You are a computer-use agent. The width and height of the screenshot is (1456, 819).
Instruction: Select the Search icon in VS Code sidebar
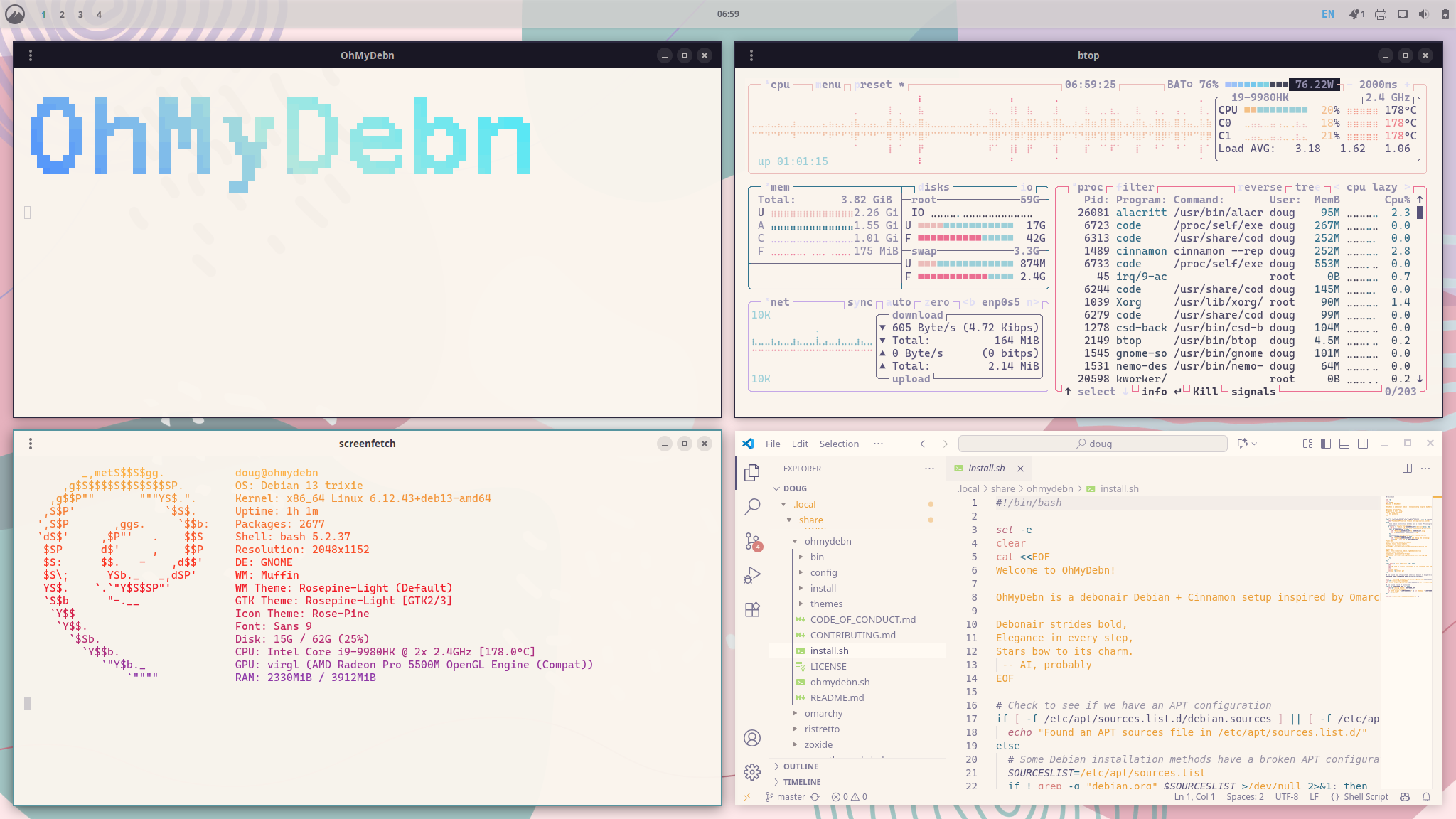tap(753, 506)
